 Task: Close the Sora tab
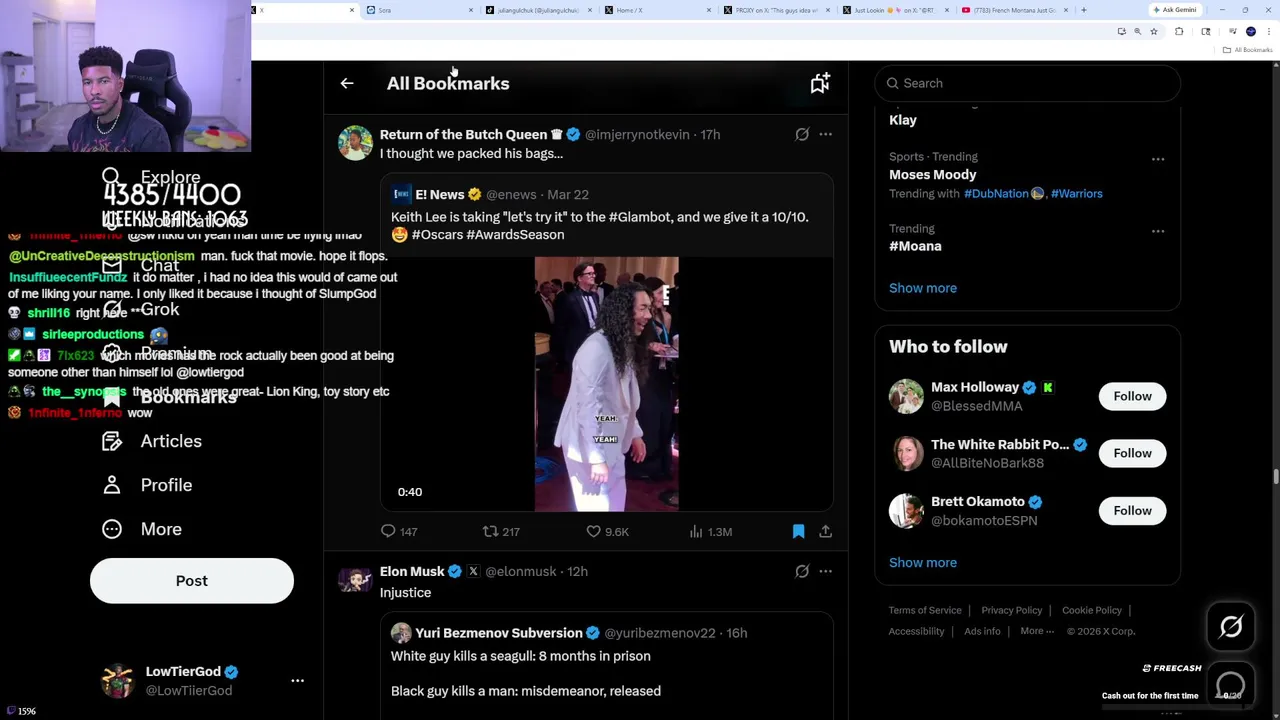pyautogui.click(x=471, y=10)
